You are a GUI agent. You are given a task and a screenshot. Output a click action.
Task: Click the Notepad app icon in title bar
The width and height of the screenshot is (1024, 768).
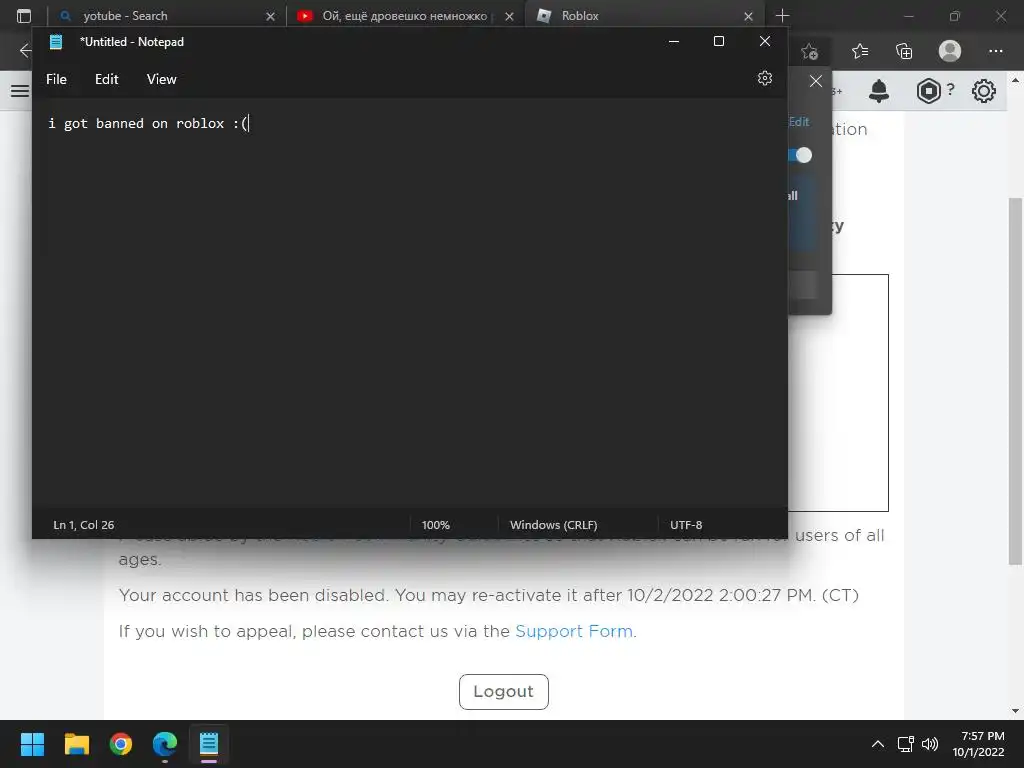56,42
